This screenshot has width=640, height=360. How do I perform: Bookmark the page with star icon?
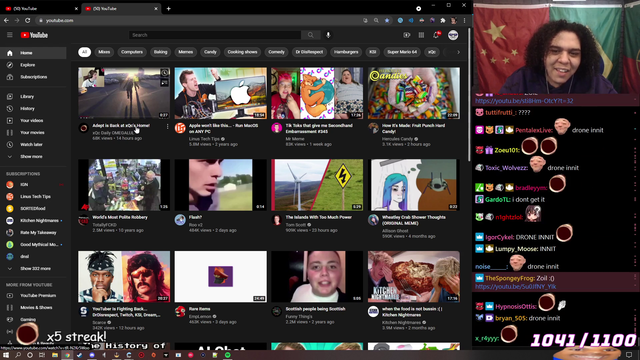387,20
